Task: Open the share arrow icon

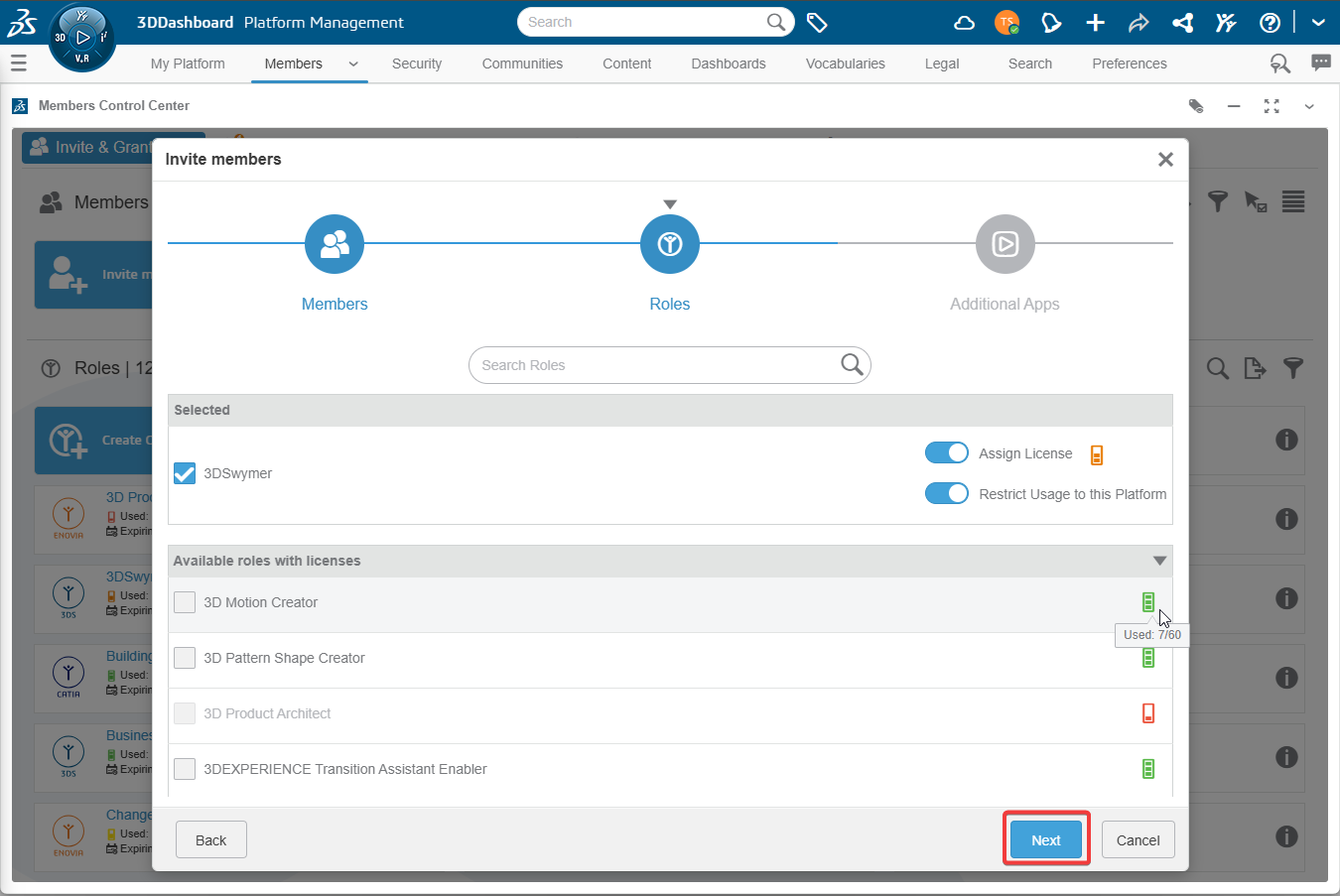Action: (1139, 22)
